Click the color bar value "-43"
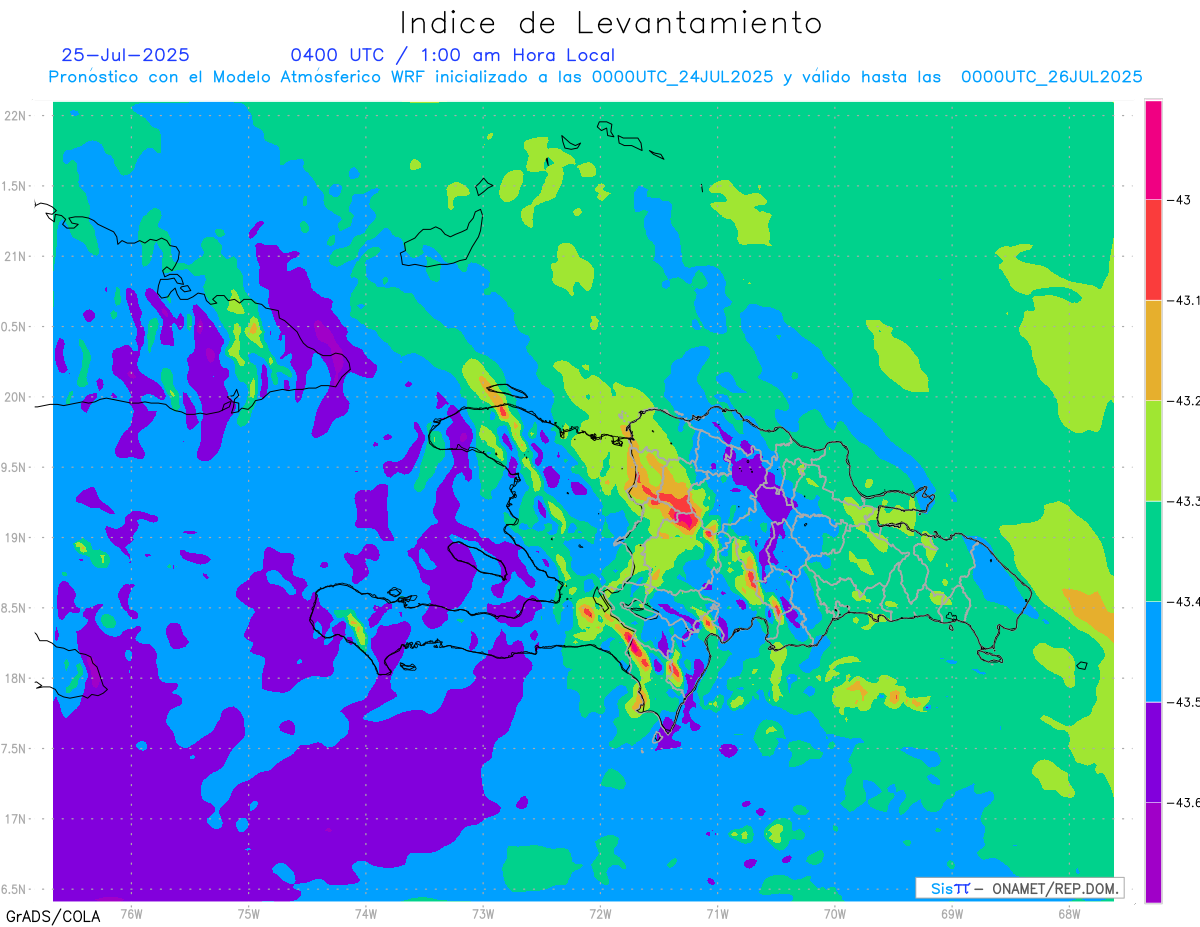Screen dimensions: 1200x927 click(1180, 200)
